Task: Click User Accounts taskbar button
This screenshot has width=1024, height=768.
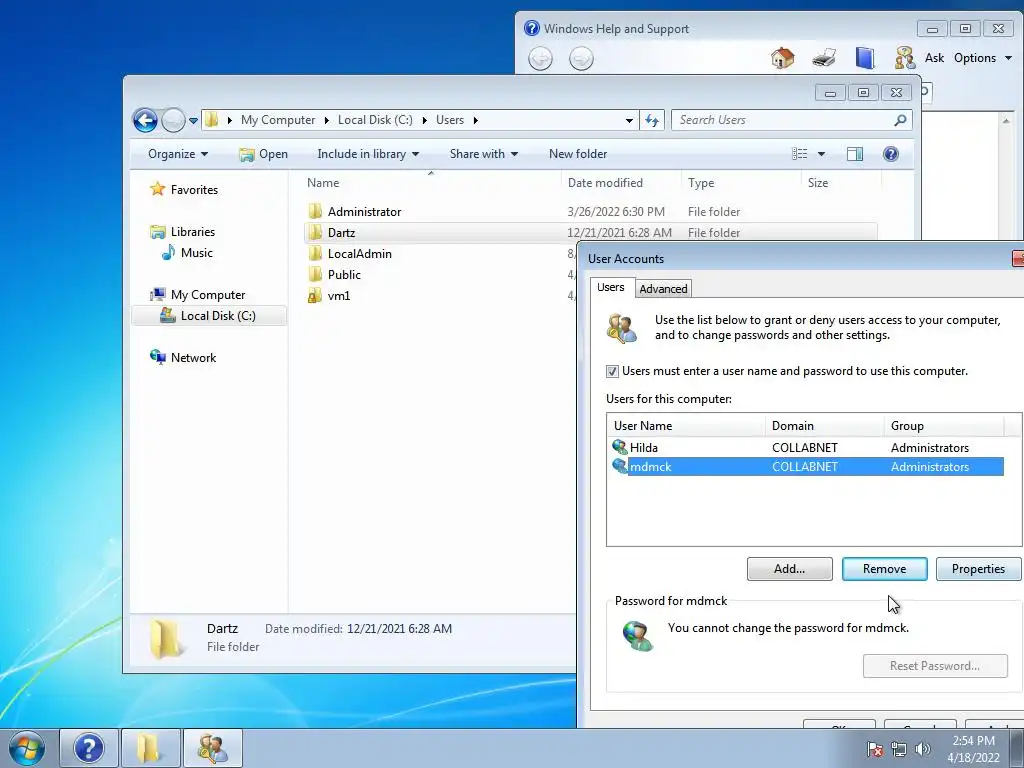Action: pyautogui.click(x=212, y=748)
